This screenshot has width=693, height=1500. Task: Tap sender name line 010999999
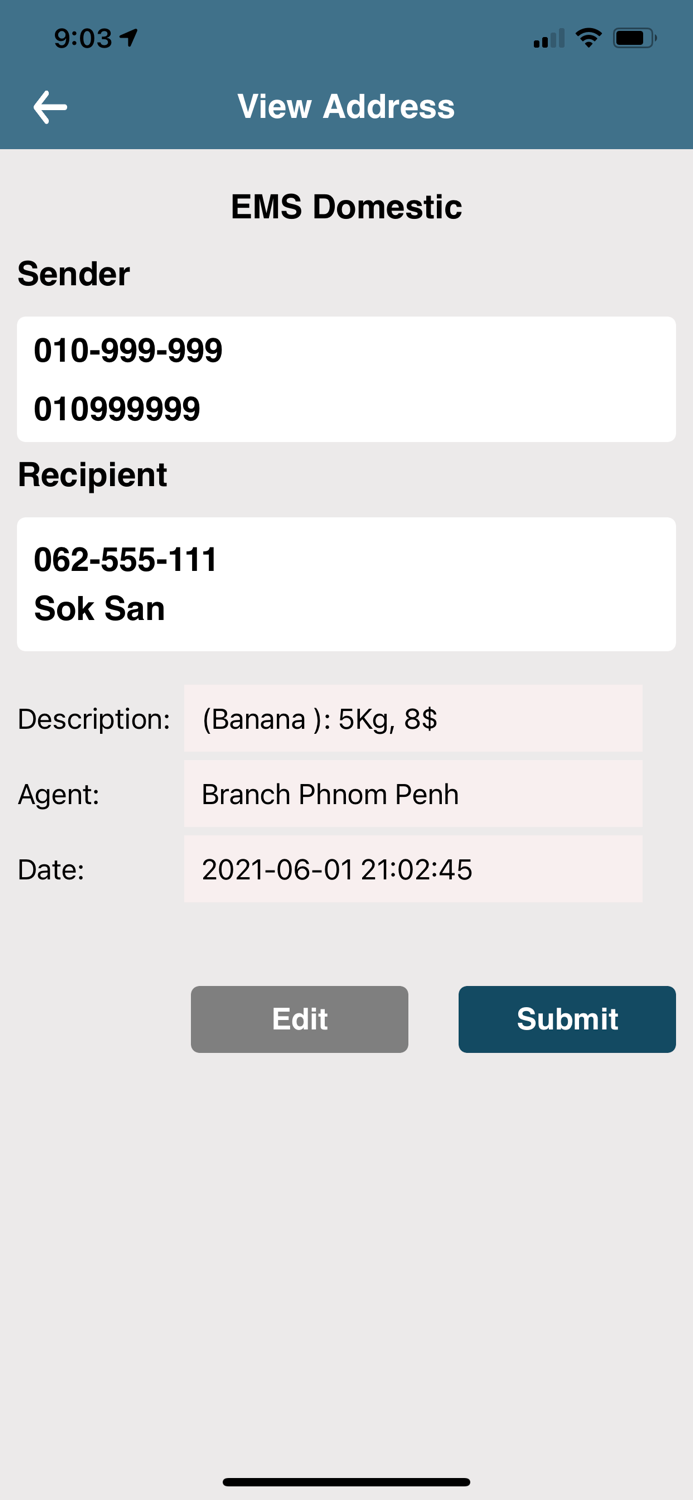(117, 409)
